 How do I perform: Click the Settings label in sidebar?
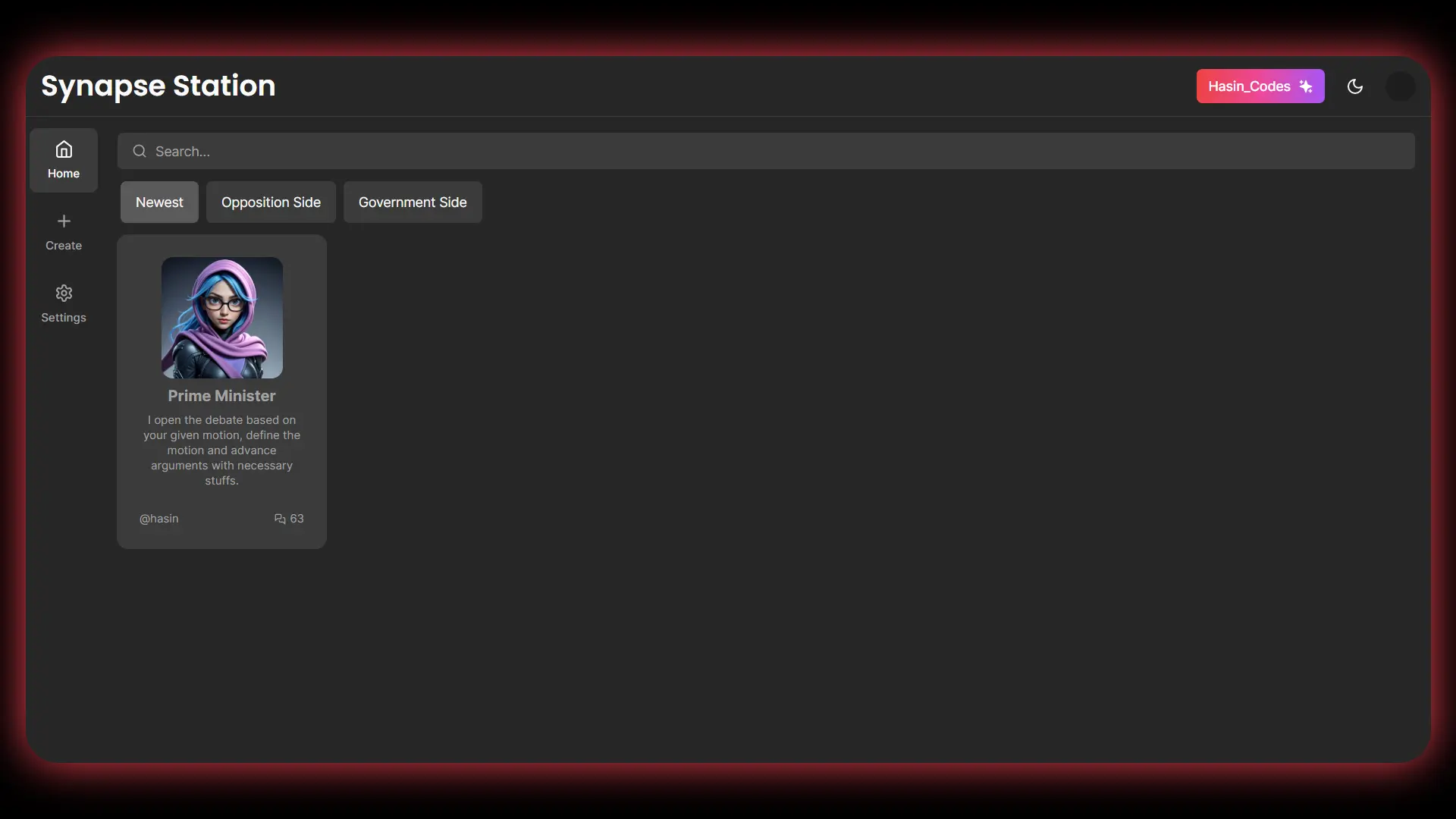point(64,318)
